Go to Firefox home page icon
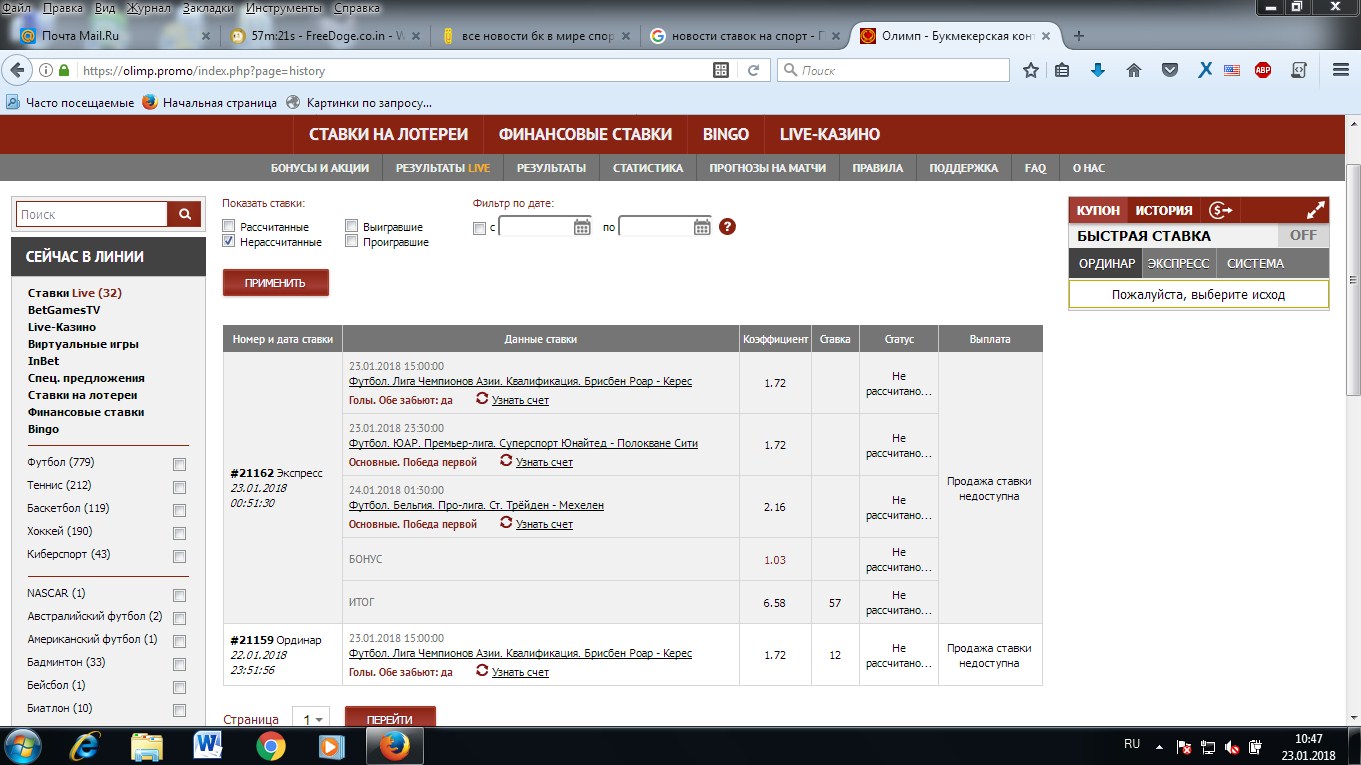 pyautogui.click(x=1134, y=71)
